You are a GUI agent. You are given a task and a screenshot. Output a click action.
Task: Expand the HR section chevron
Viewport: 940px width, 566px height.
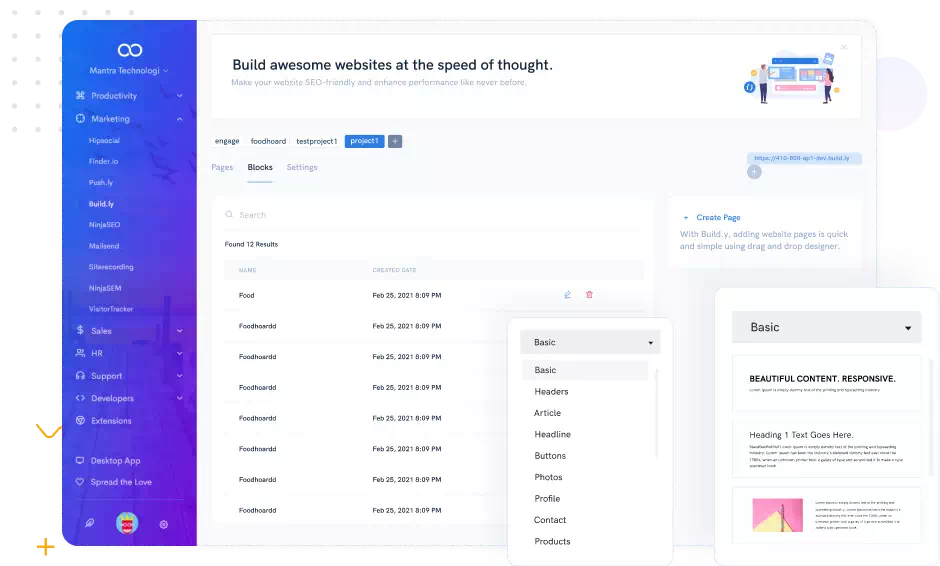tap(179, 354)
